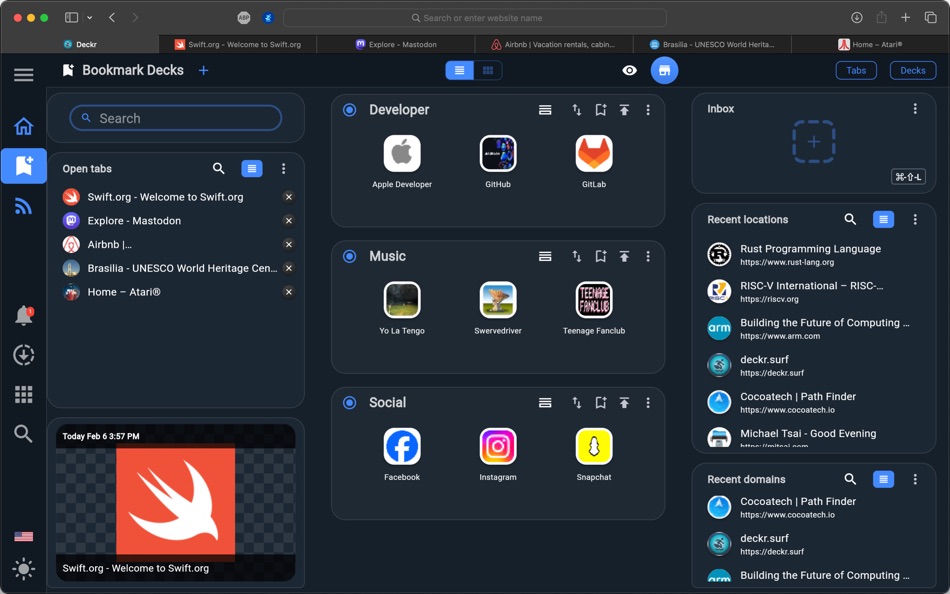Click the Decks button
950x594 pixels.
pyautogui.click(x=912, y=70)
